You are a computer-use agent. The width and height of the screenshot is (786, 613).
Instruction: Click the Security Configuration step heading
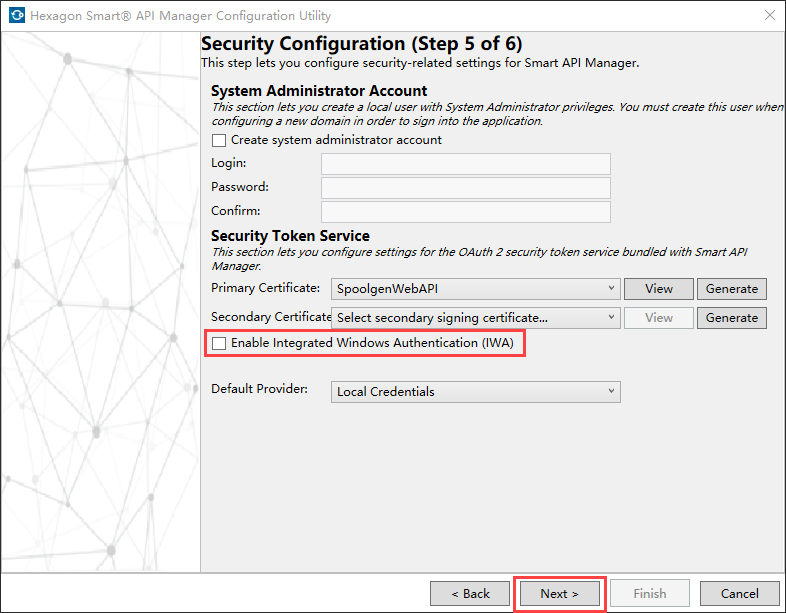pos(361,44)
